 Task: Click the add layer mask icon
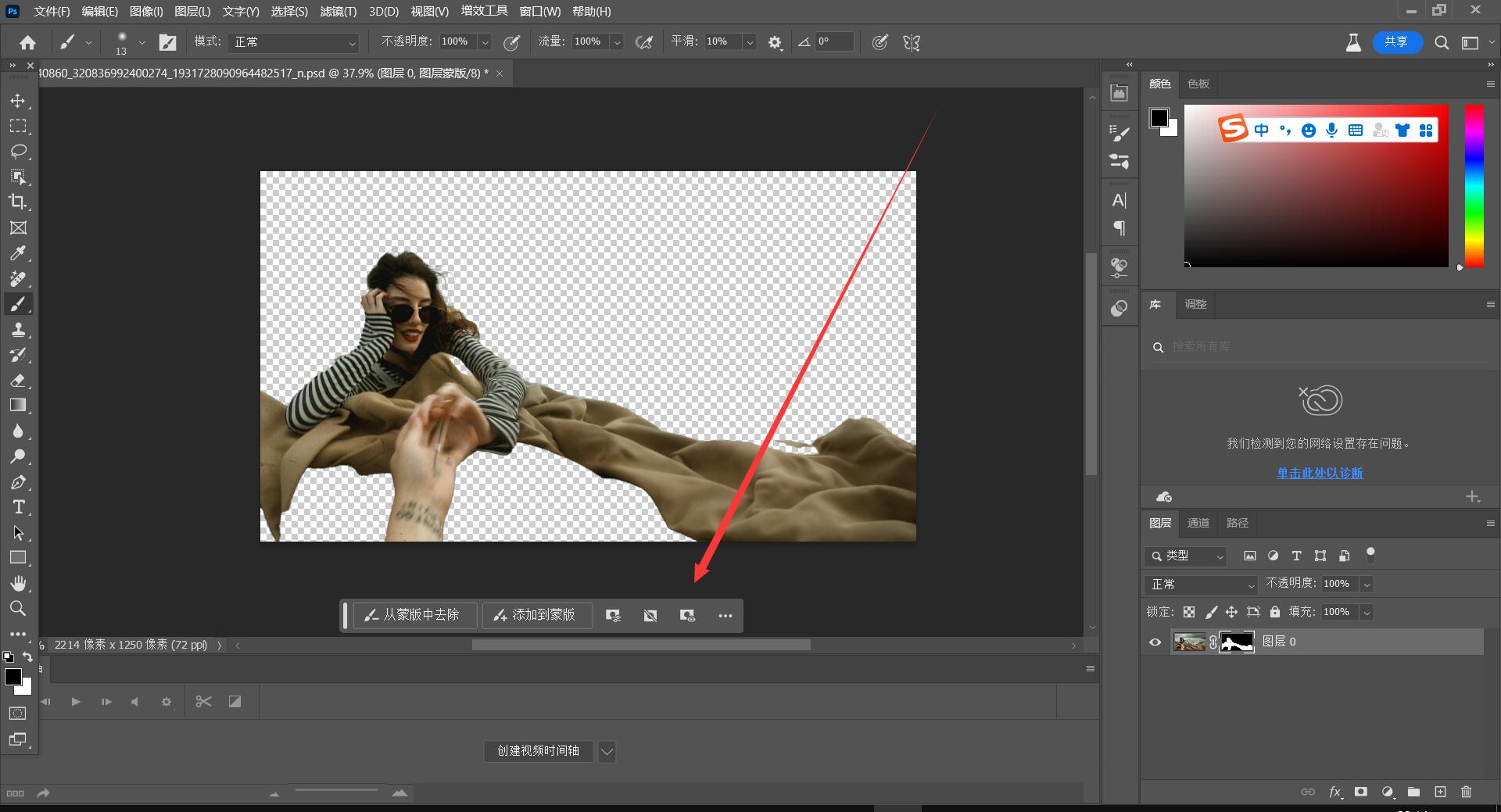[1361, 792]
